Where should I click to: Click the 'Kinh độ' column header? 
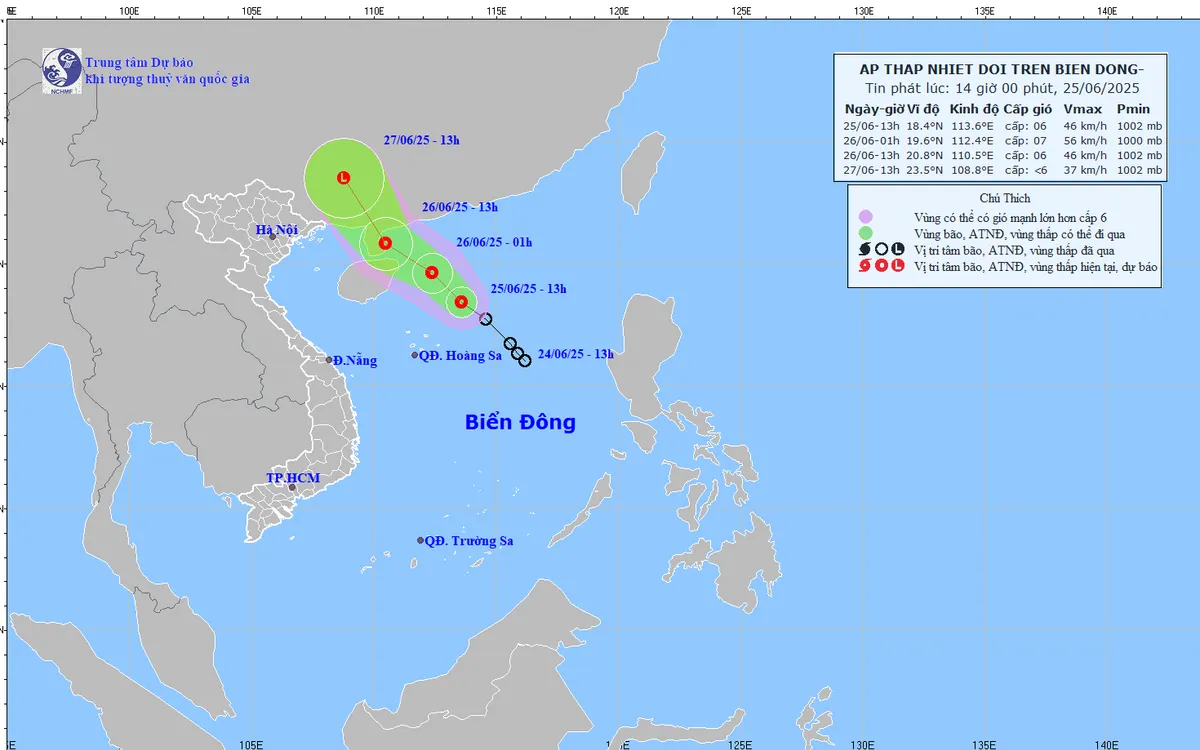(974, 109)
